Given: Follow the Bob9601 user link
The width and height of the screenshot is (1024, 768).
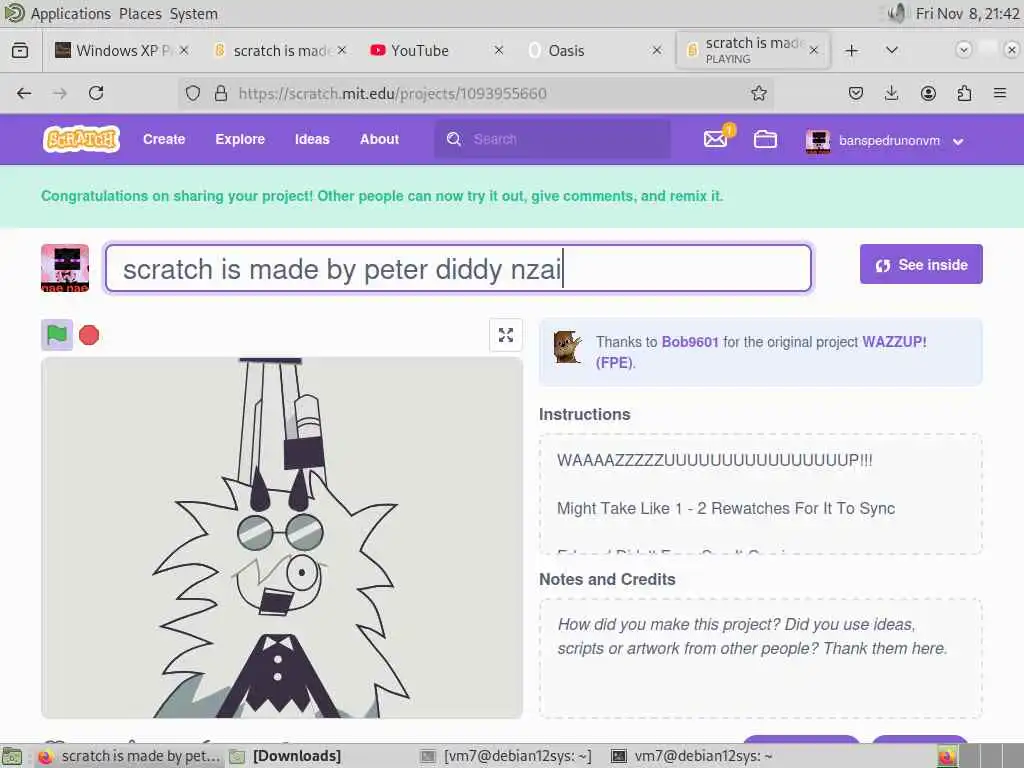Looking at the screenshot, I should pyautogui.click(x=690, y=342).
